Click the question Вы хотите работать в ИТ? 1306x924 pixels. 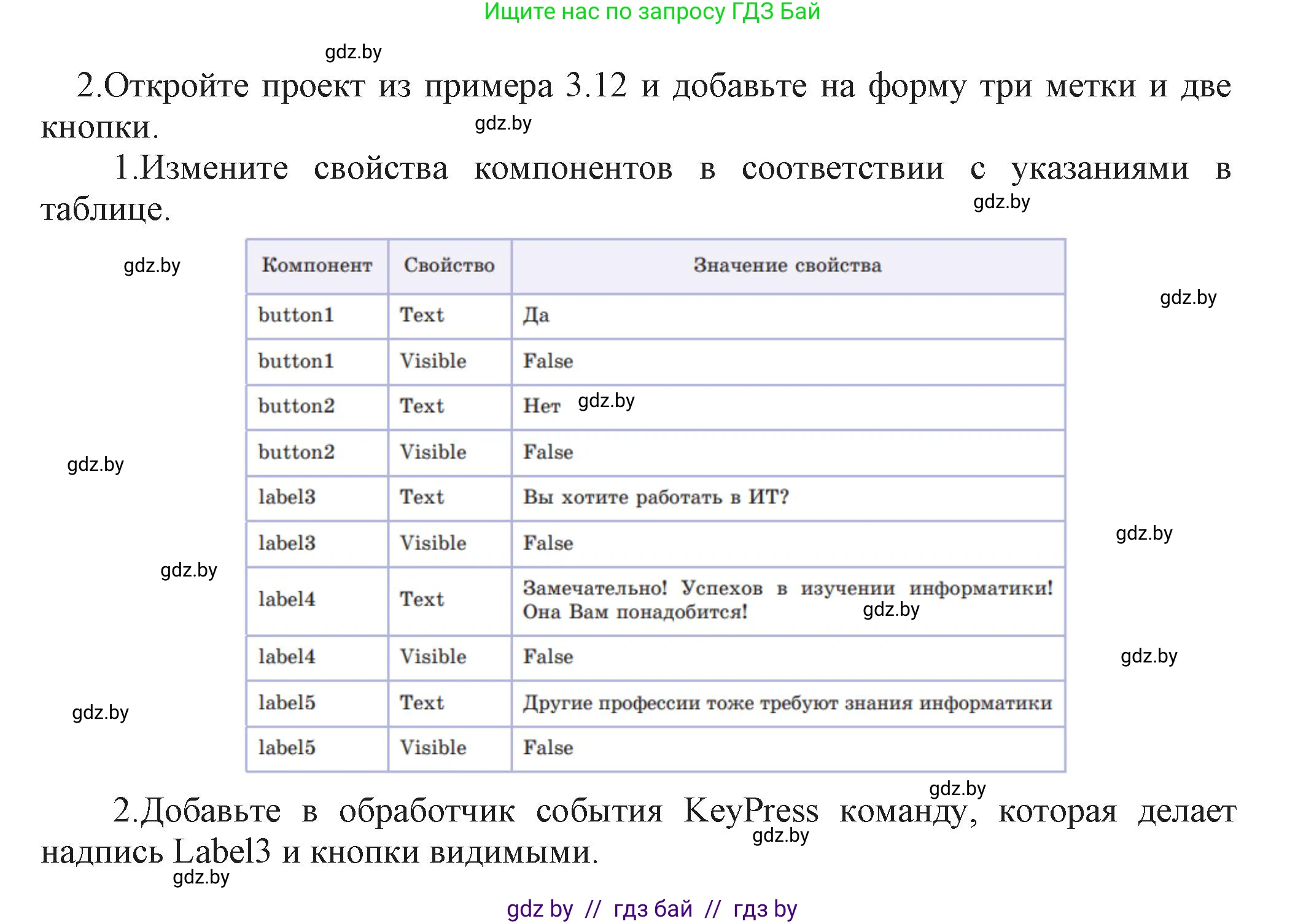point(657,498)
